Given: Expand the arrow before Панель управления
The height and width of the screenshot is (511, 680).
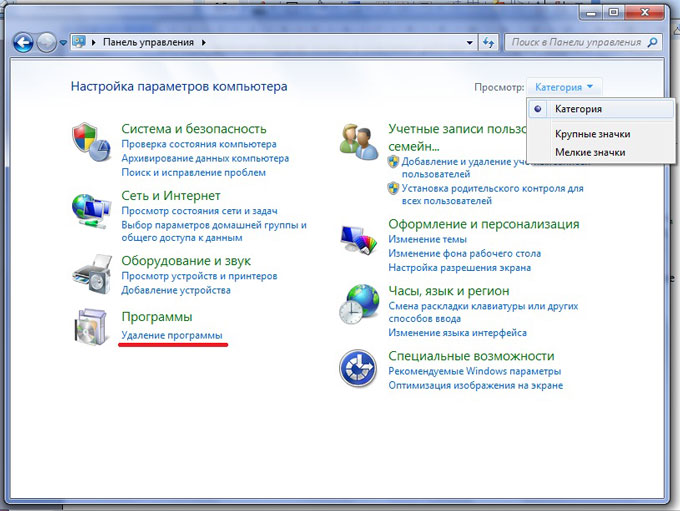Looking at the screenshot, I should pyautogui.click(x=93, y=43).
